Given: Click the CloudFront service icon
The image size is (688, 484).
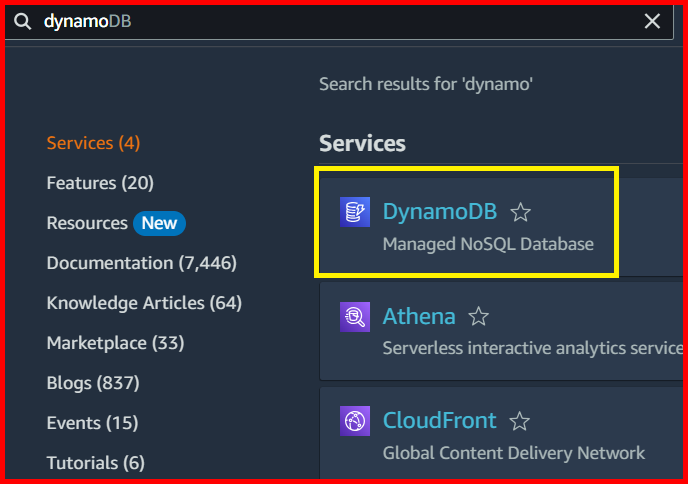Looking at the screenshot, I should (x=355, y=421).
